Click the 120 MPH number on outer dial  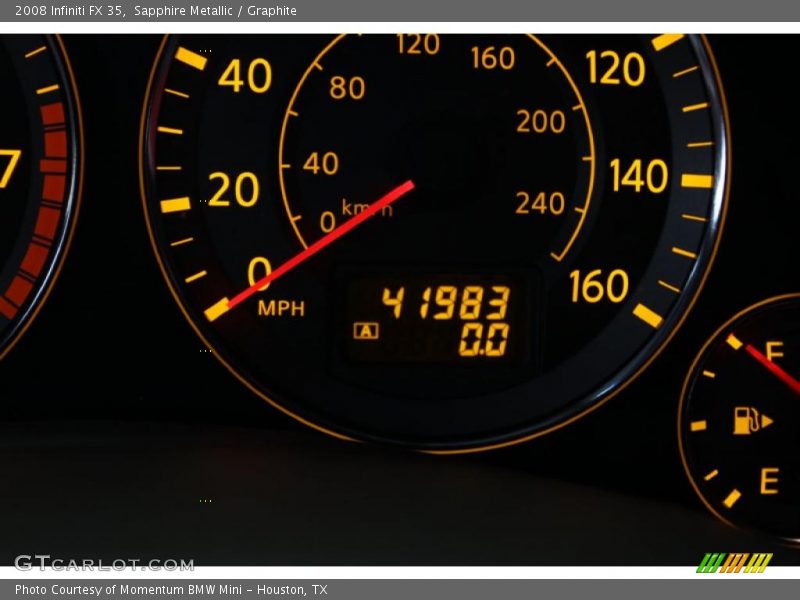[x=615, y=68]
